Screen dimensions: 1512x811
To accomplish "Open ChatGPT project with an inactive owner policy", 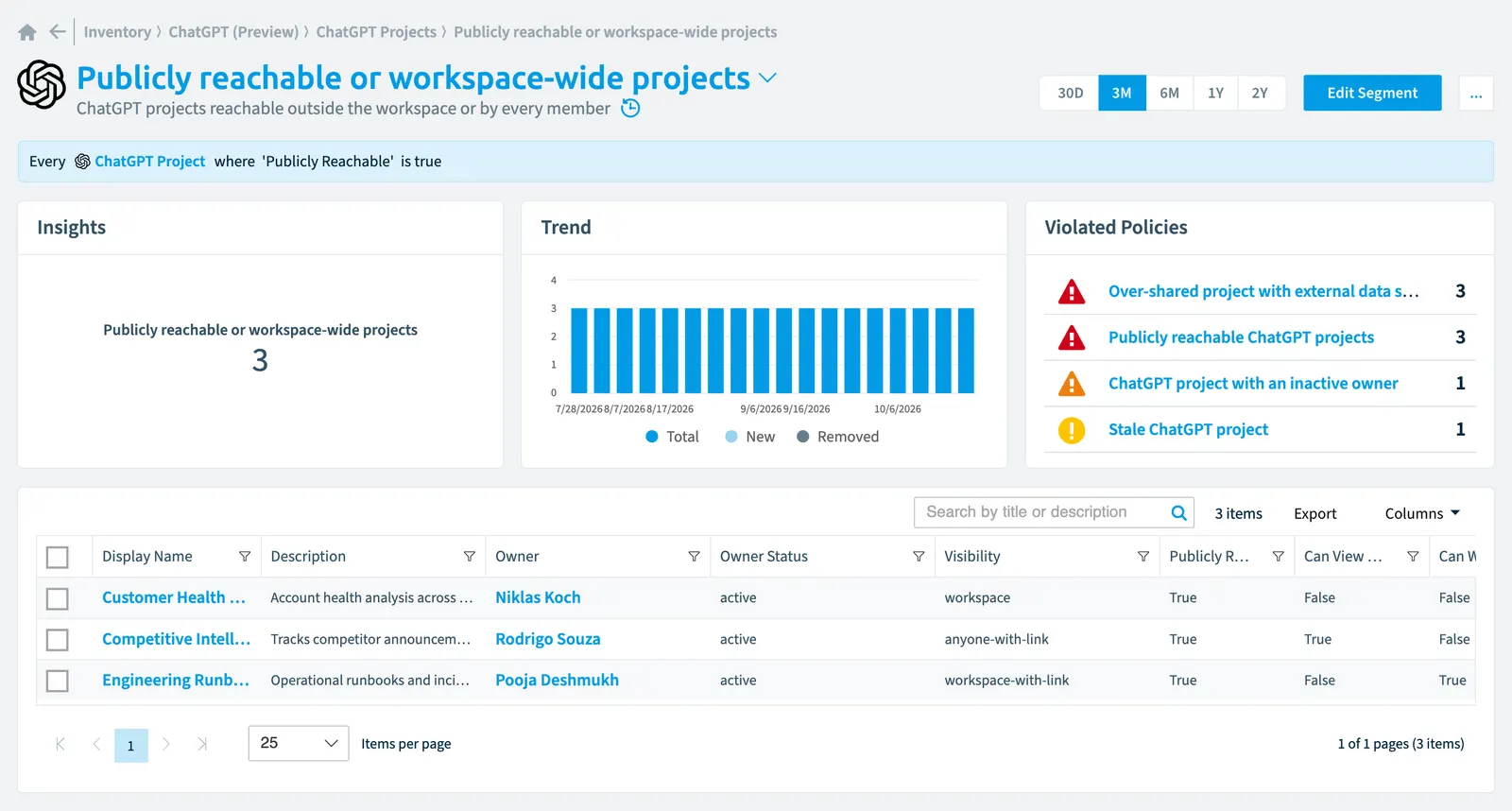I will [1253, 384].
